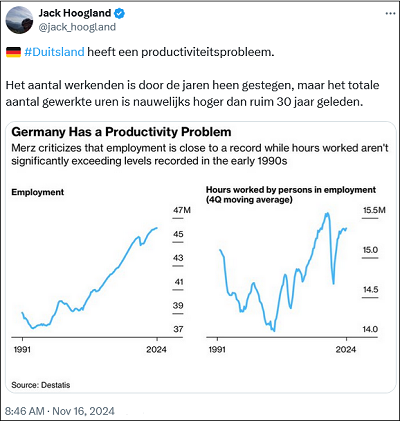Image resolution: width=400 pixels, height=421 pixels.
Task: Open the three-dot more options menu
Action: 390,14
